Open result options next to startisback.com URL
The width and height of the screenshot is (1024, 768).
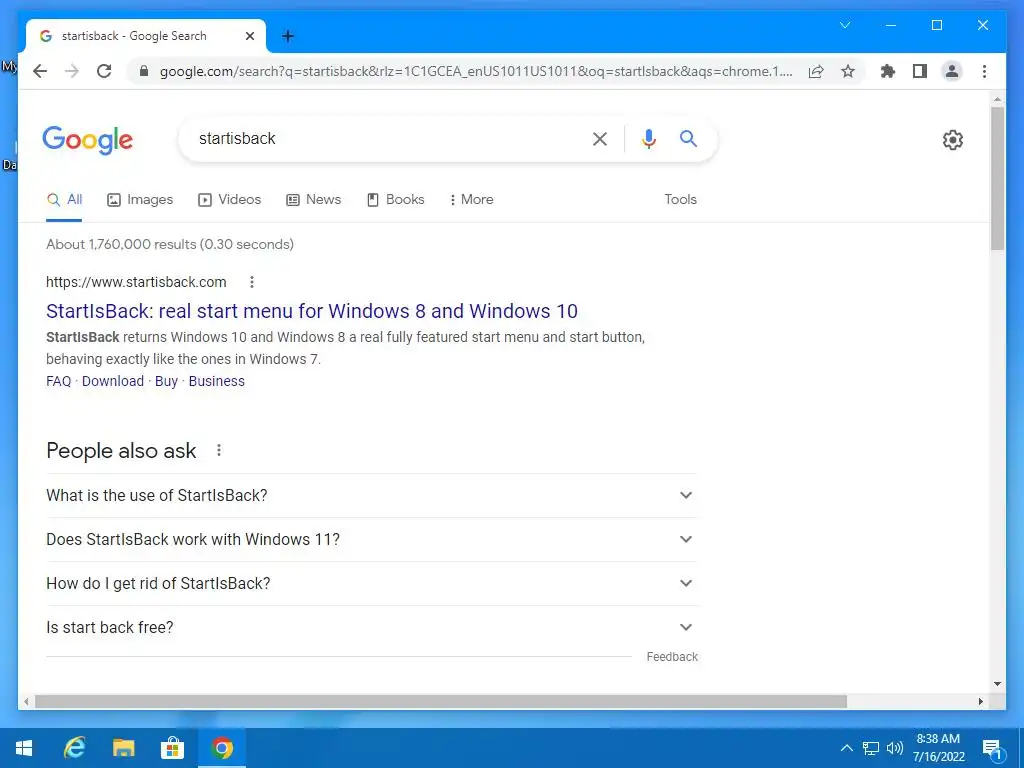[x=251, y=282]
